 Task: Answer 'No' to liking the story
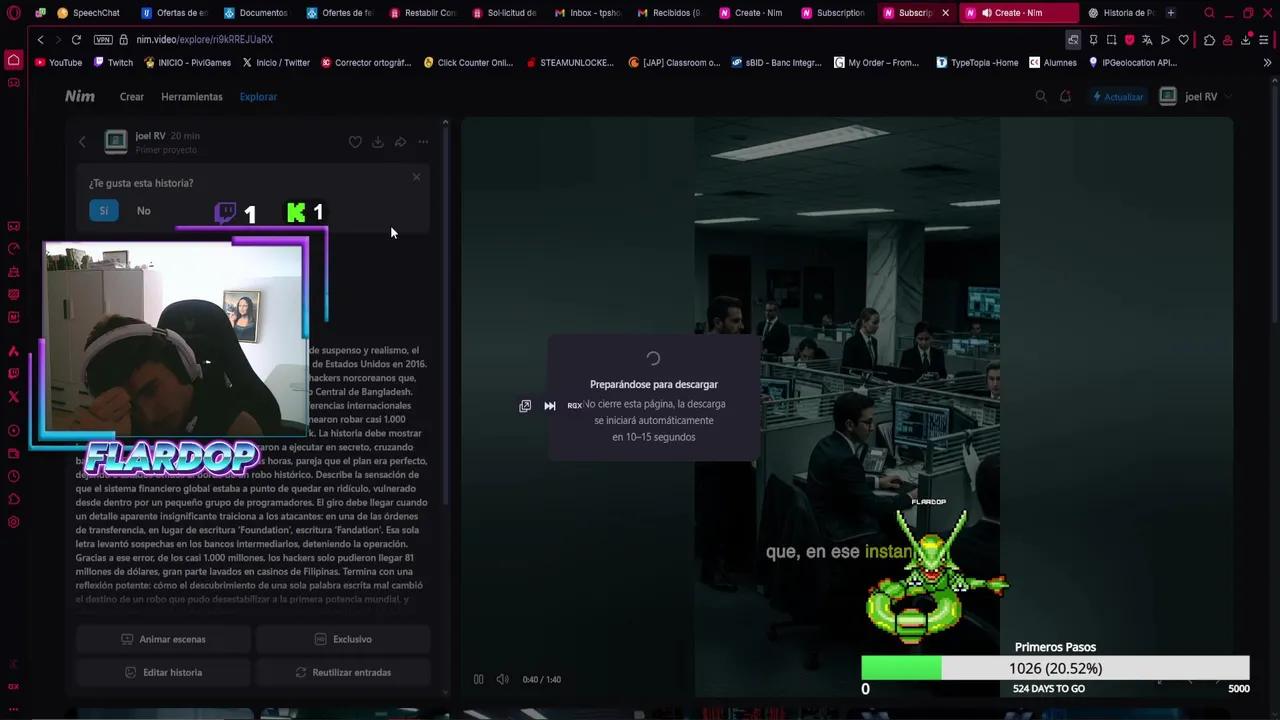(x=144, y=211)
